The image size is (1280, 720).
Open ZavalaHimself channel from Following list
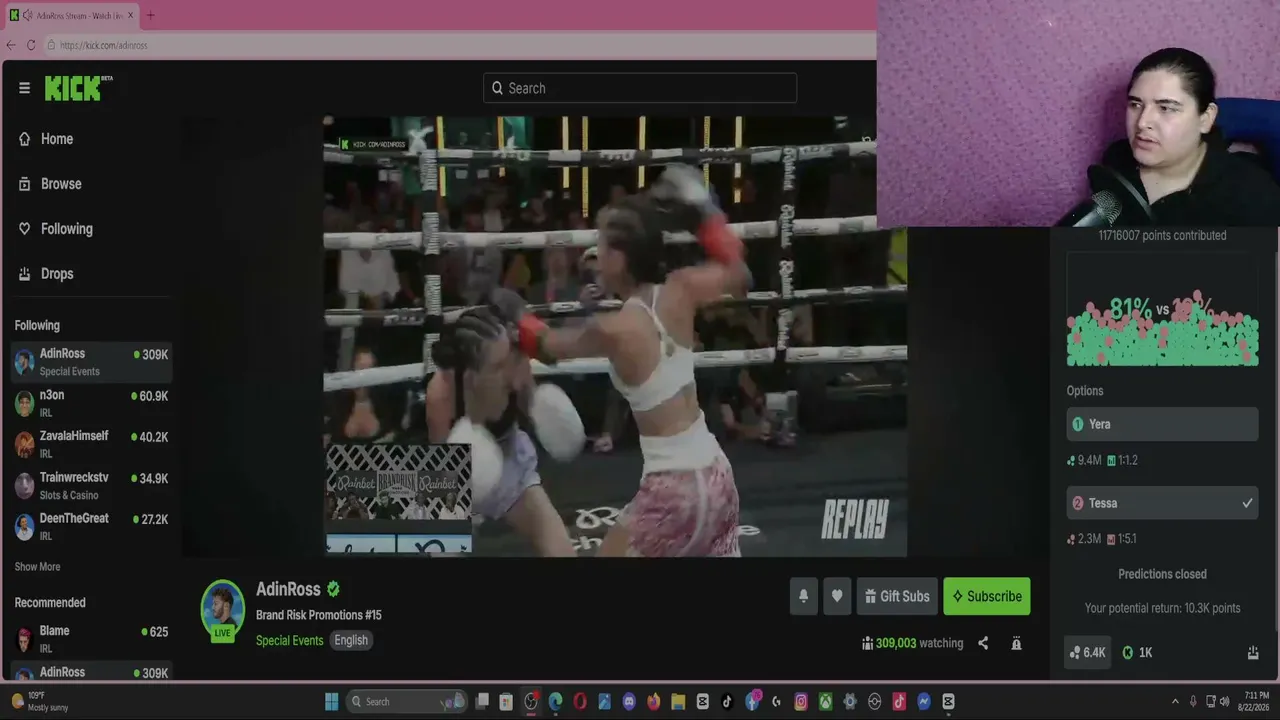[x=91, y=444]
